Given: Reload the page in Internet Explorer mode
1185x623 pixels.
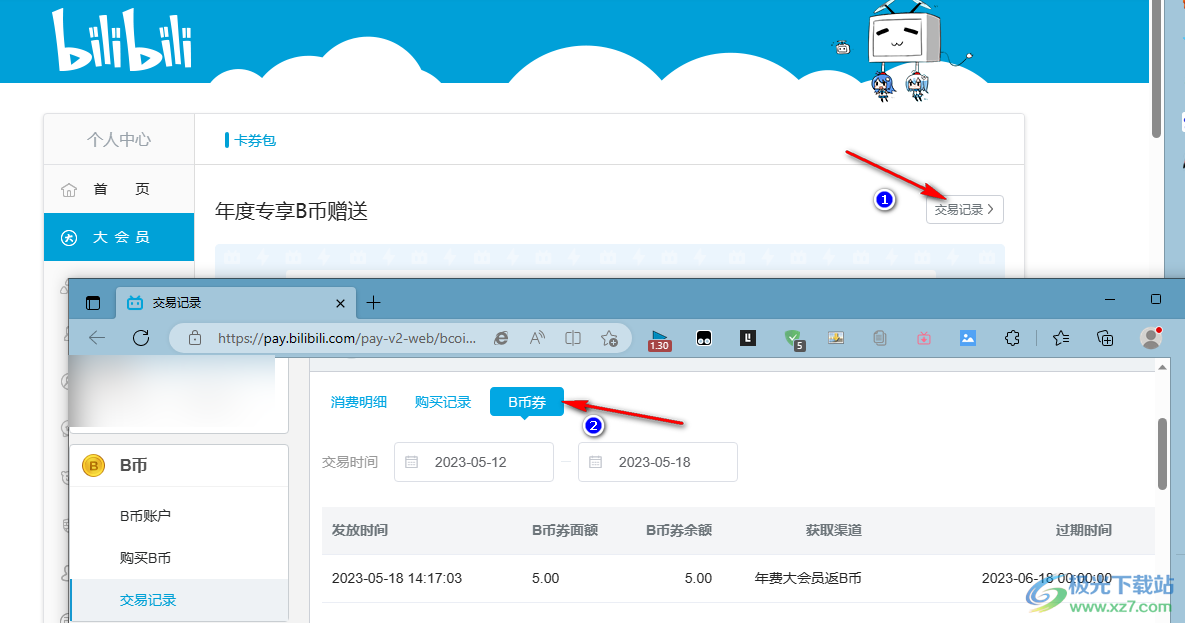Looking at the screenshot, I should tap(501, 338).
